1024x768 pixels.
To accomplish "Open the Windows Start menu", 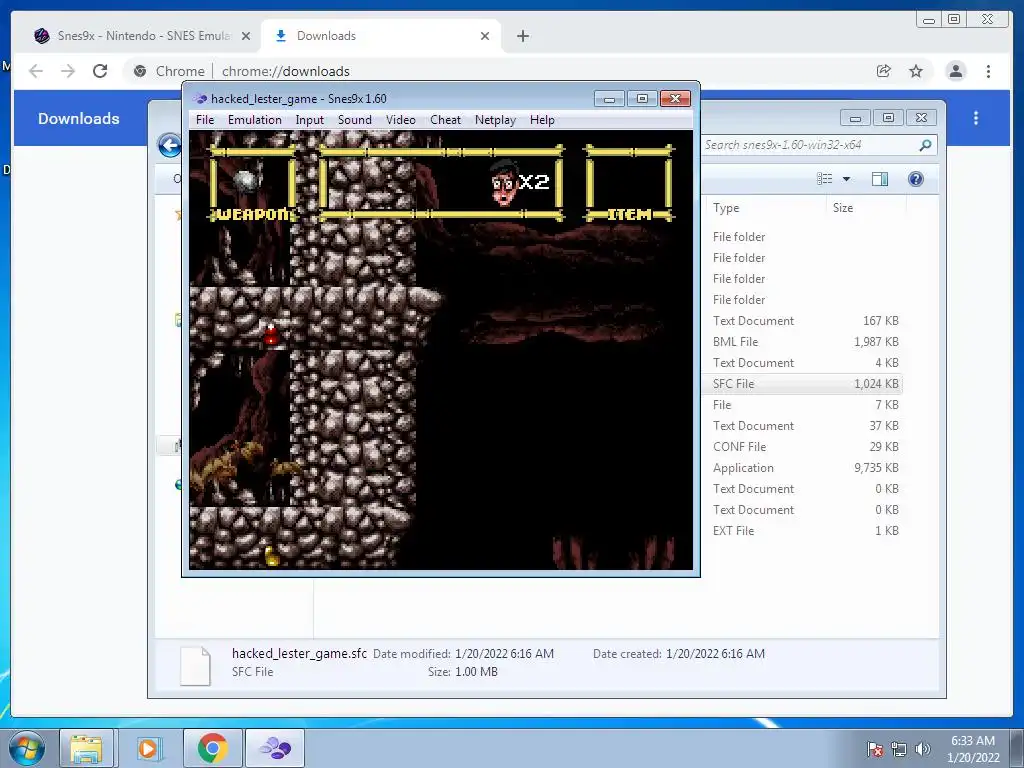I will point(27,748).
